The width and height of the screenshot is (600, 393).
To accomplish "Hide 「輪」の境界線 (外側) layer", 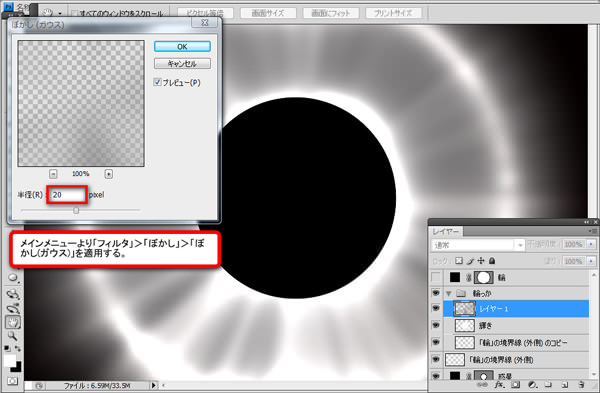I will pos(436,359).
